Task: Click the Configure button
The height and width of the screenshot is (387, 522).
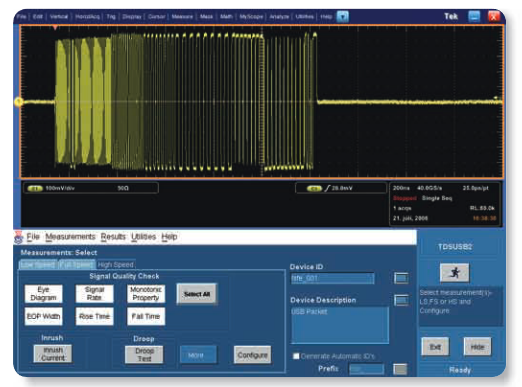Action: pos(252,355)
